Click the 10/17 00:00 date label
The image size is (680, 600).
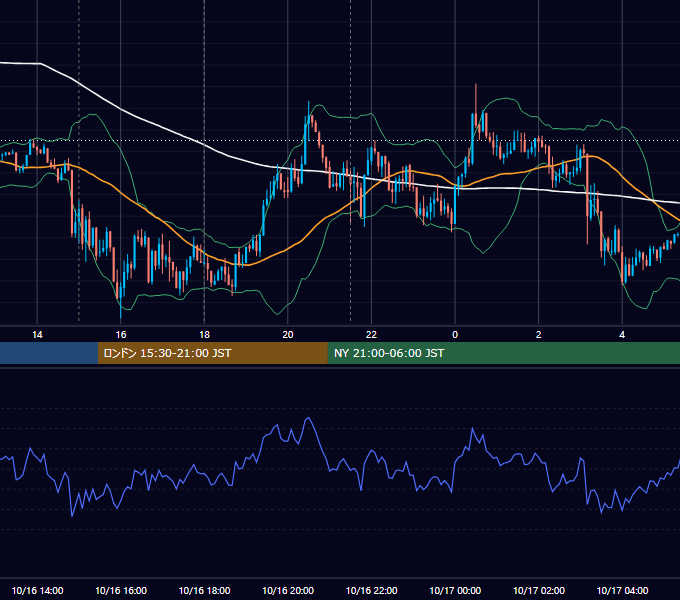455,590
